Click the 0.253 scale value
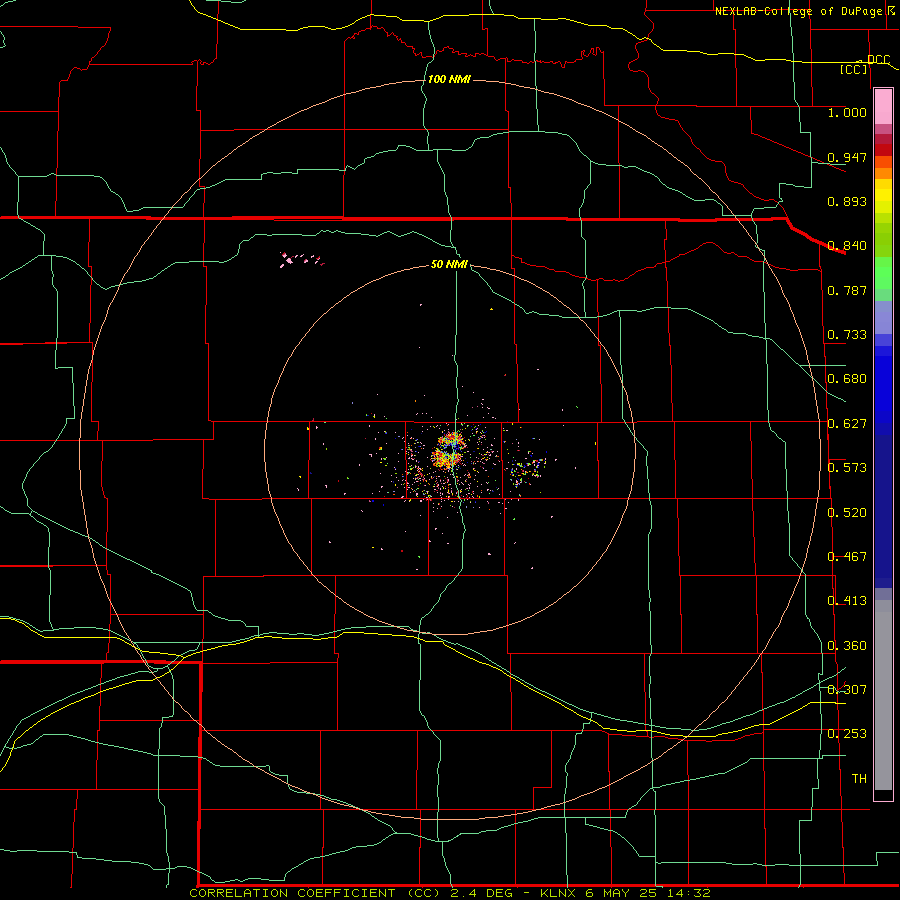The height and width of the screenshot is (900, 900). (x=847, y=734)
